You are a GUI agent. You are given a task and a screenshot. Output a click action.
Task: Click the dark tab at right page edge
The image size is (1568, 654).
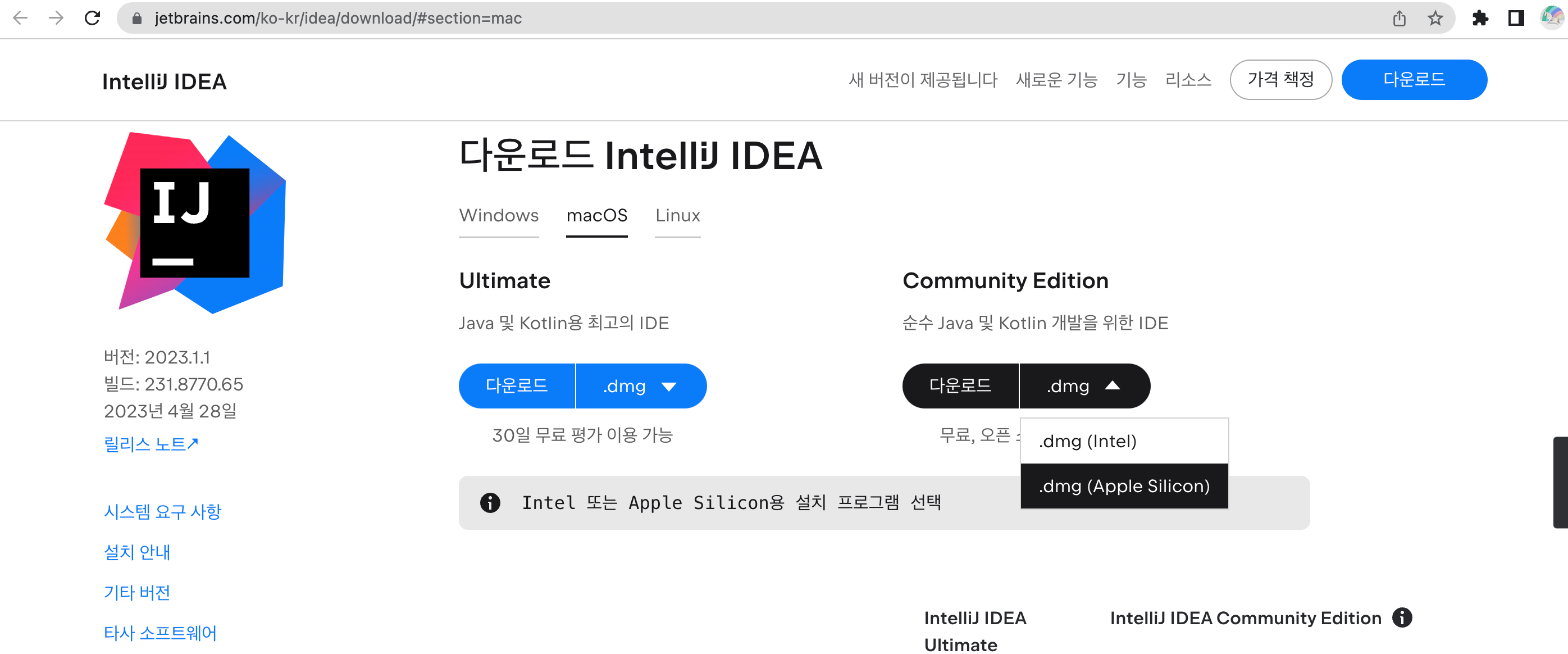(x=1560, y=482)
